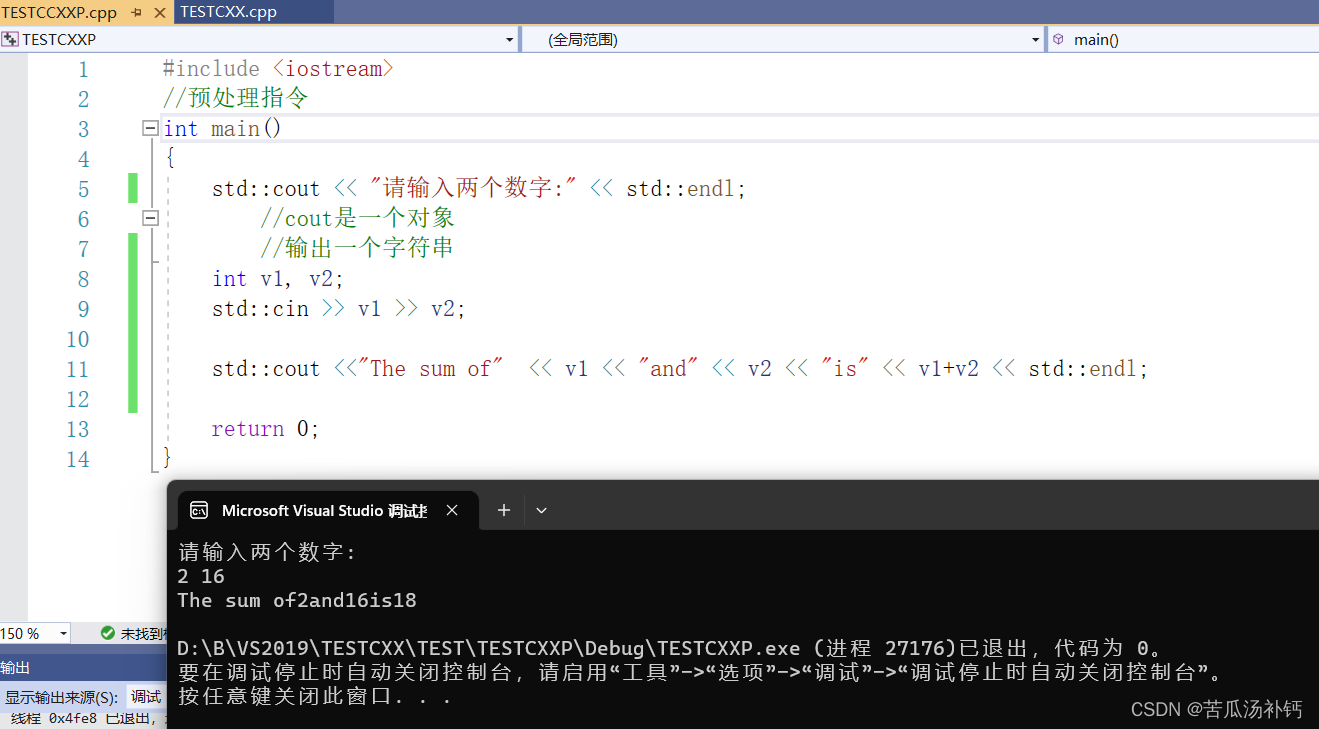Select 调试 in the output source field
Screen dimensions: 1319x729
146,697
